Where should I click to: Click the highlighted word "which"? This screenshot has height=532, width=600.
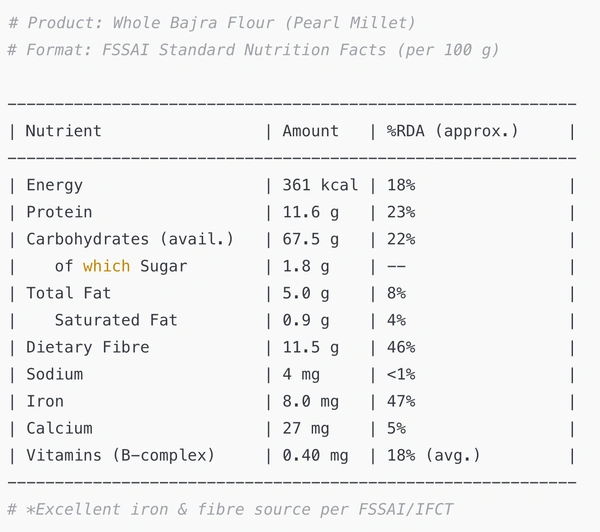point(106,266)
